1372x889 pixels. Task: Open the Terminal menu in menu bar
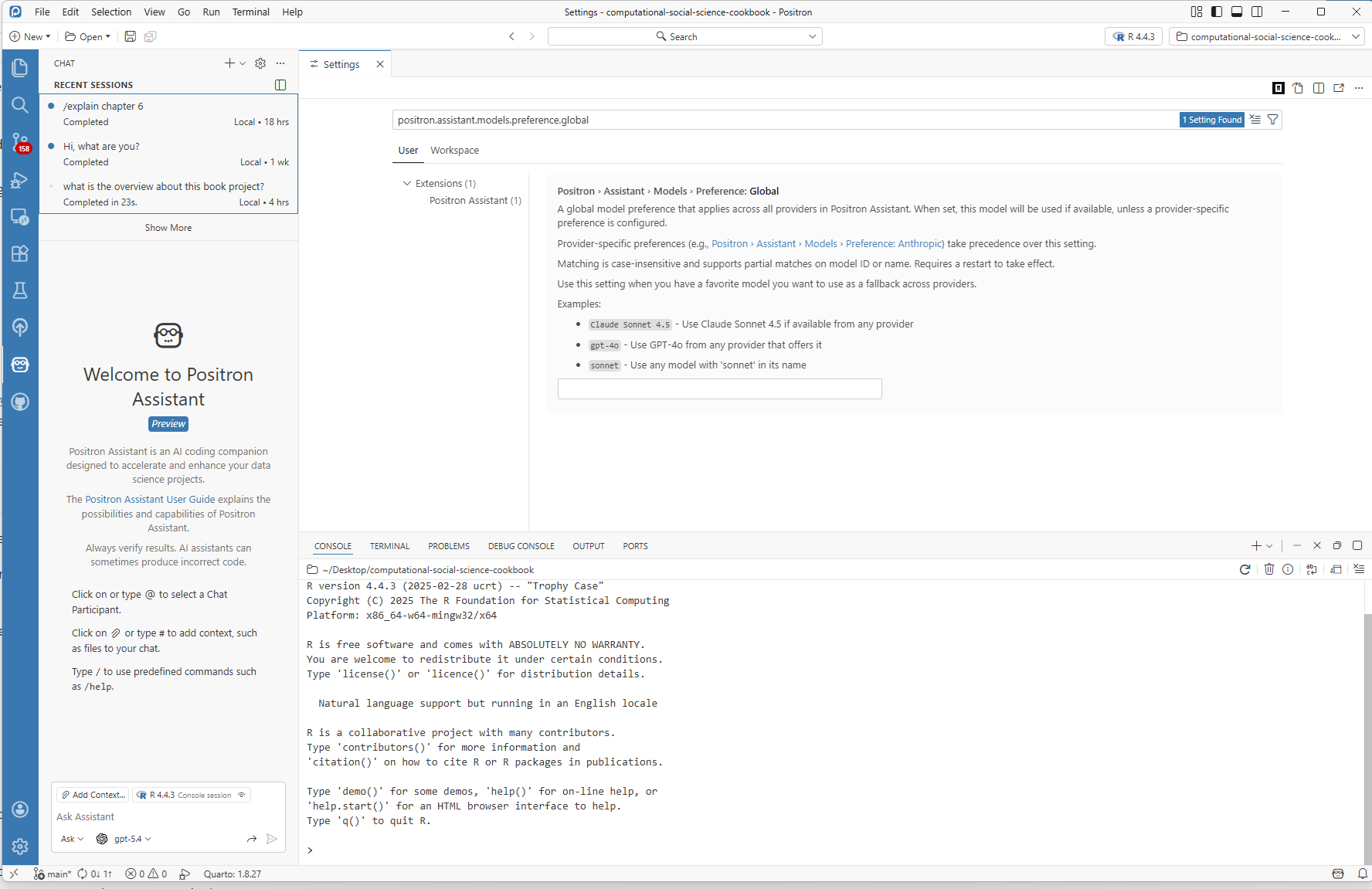(250, 12)
